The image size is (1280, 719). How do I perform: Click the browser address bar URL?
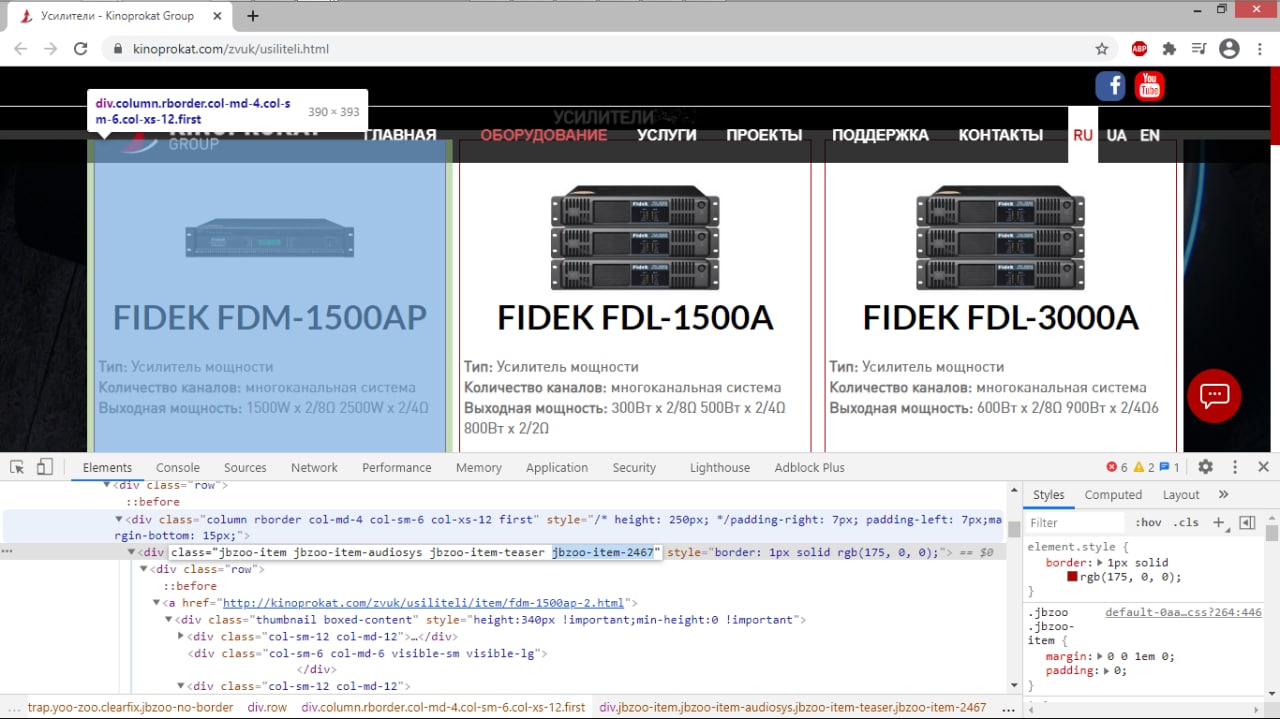[231, 49]
